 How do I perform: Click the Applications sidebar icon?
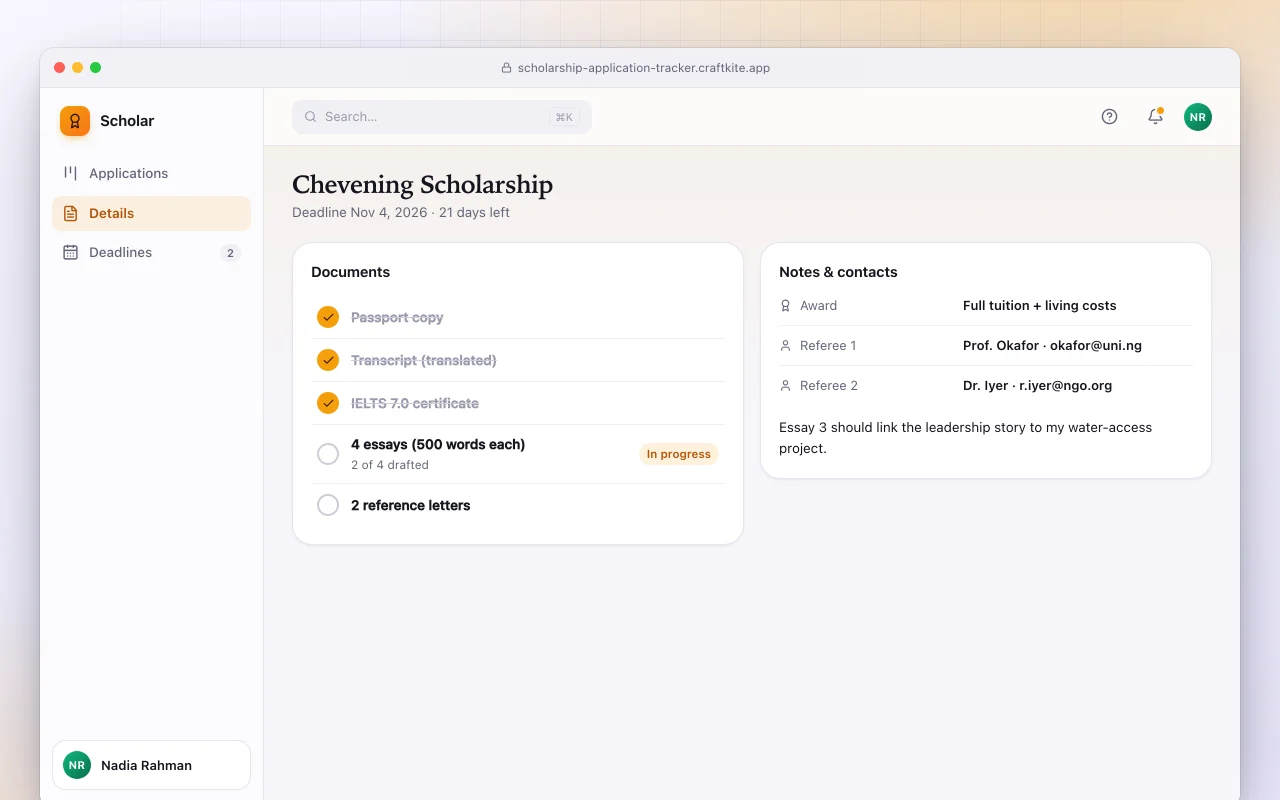point(70,173)
